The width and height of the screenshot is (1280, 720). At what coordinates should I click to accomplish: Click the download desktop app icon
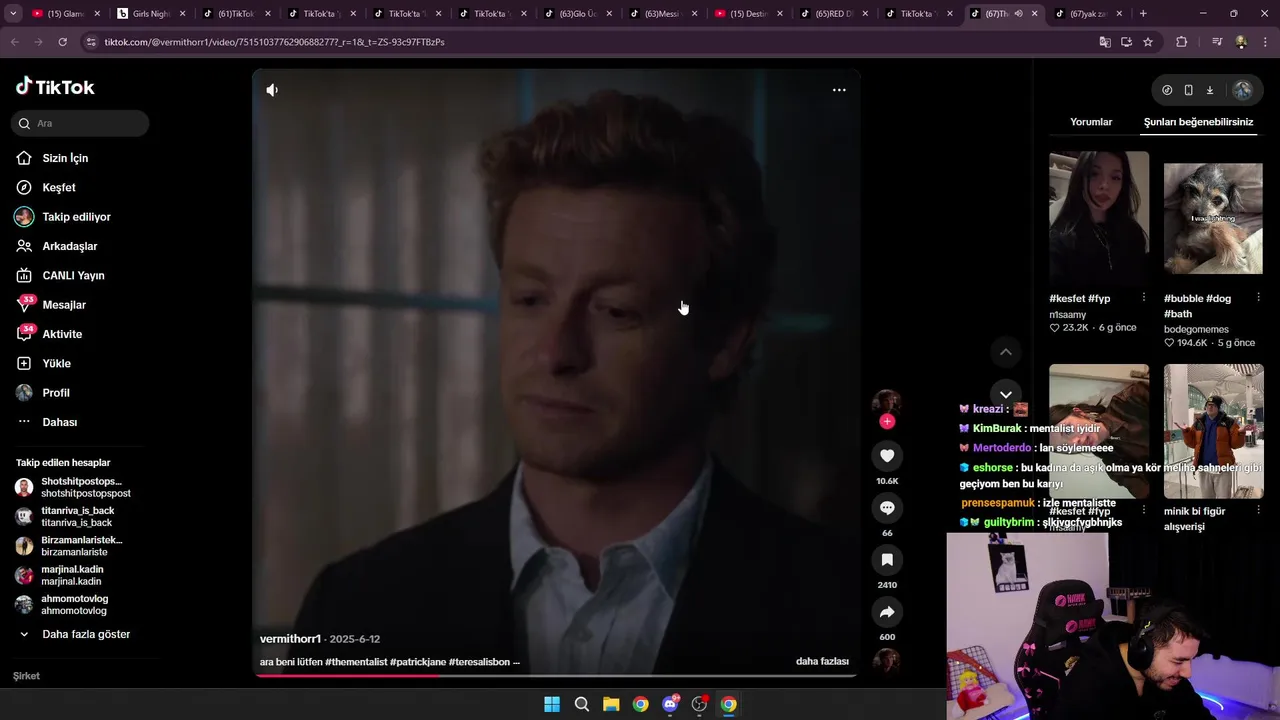point(1209,90)
